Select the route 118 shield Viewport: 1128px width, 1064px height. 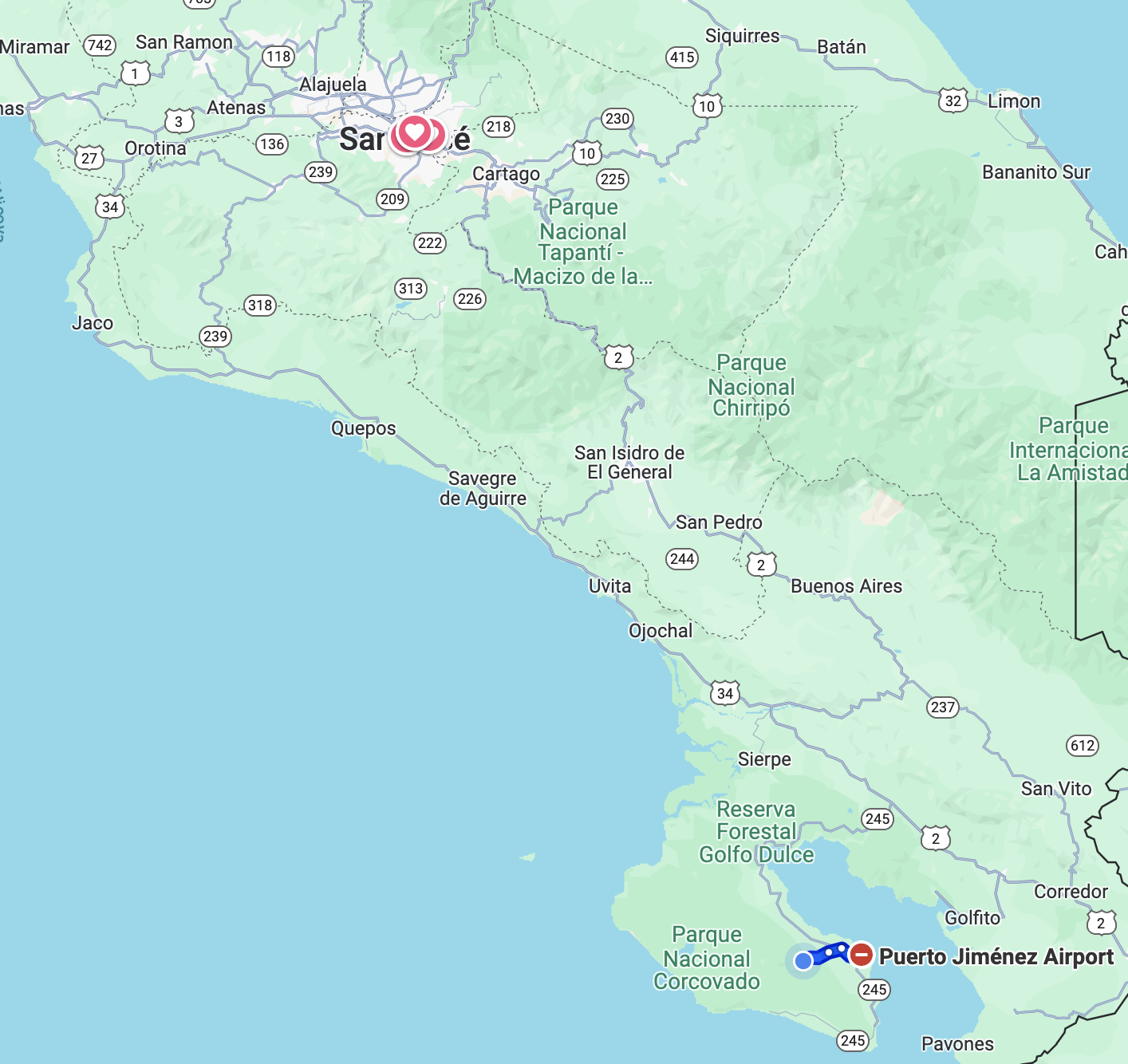pos(278,57)
